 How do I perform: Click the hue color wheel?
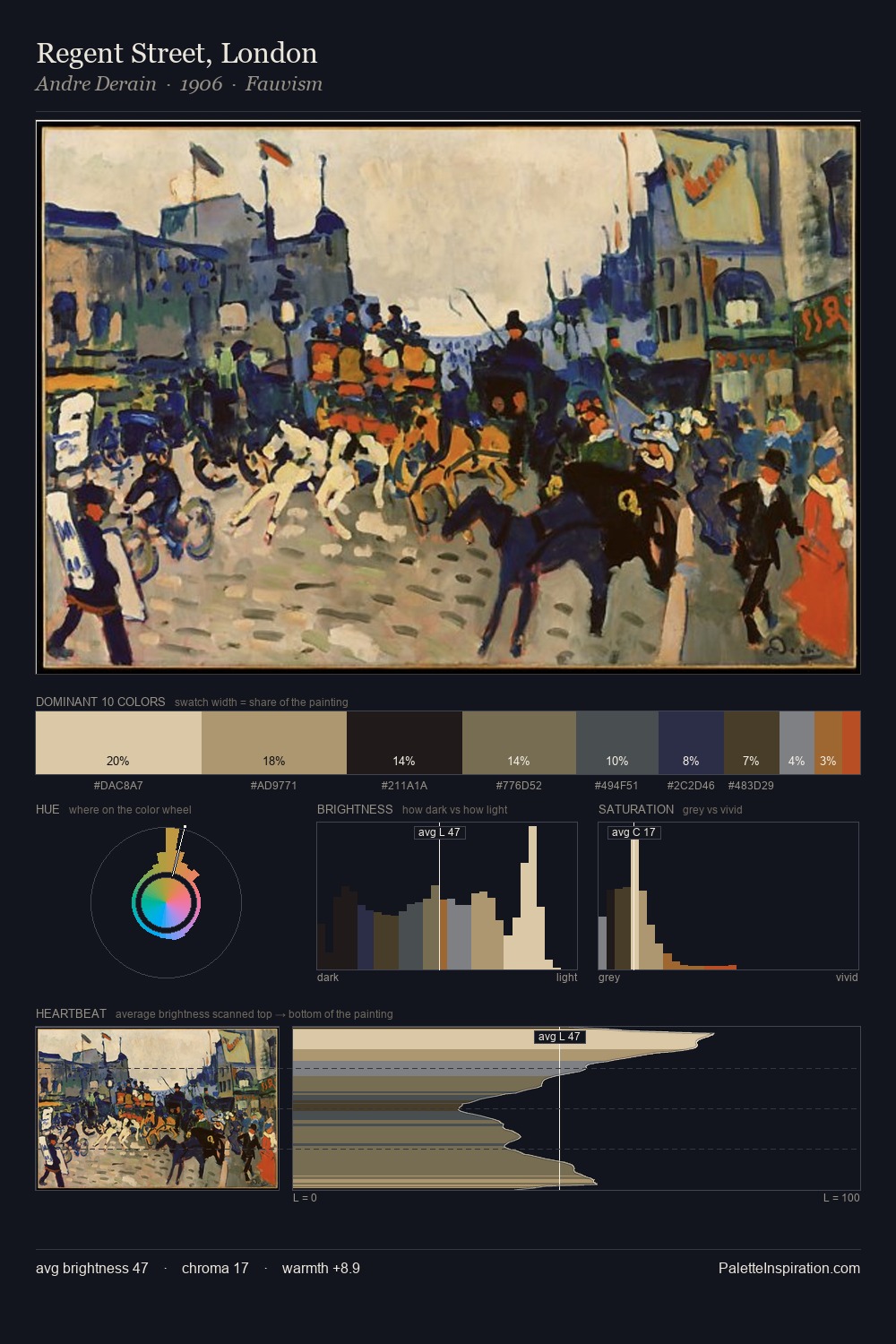pos(166,902)
